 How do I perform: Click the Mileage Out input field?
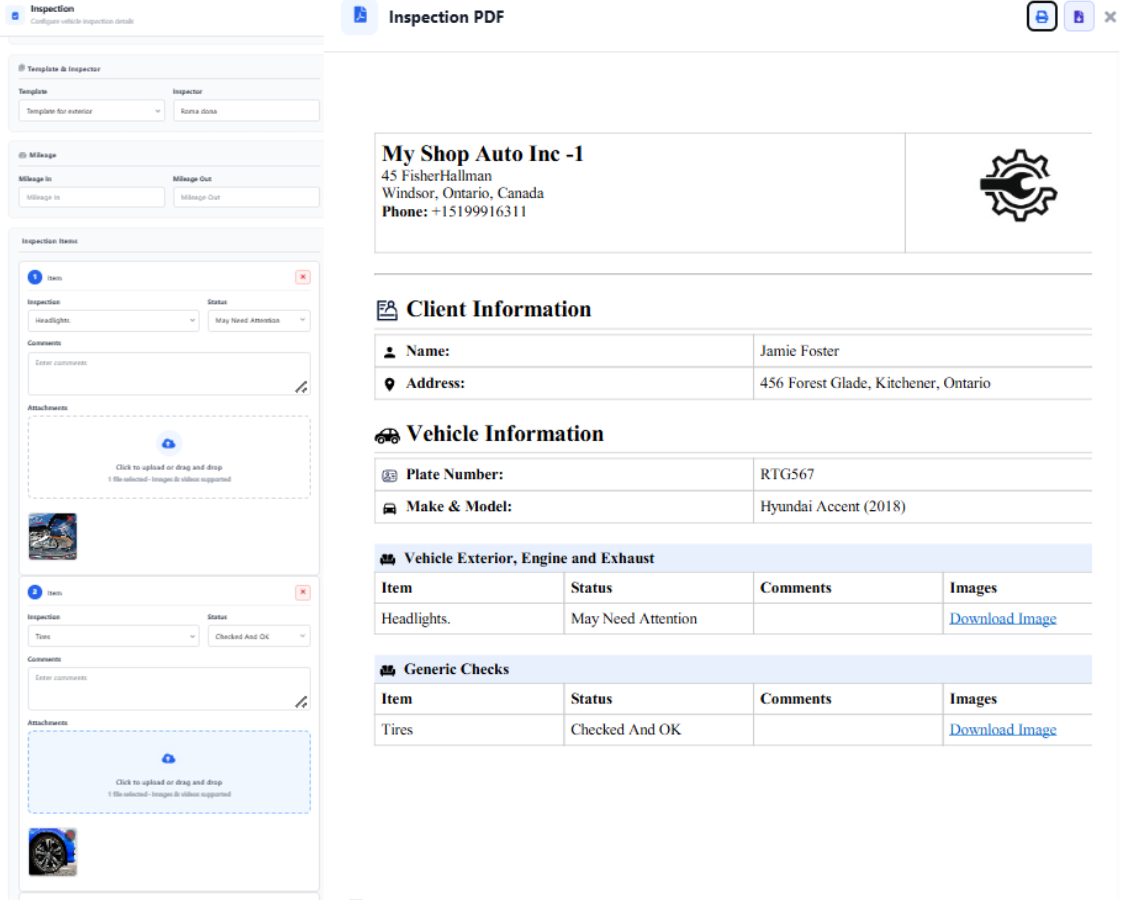pyautogui.click(x=246, y=198)
